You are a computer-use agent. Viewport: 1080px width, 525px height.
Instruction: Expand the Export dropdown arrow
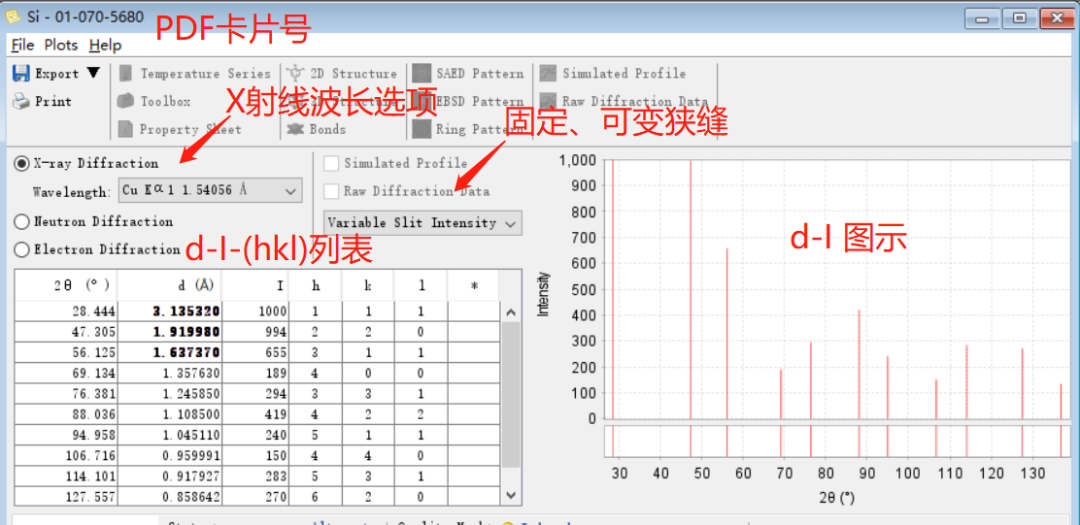tap(93, 73)
